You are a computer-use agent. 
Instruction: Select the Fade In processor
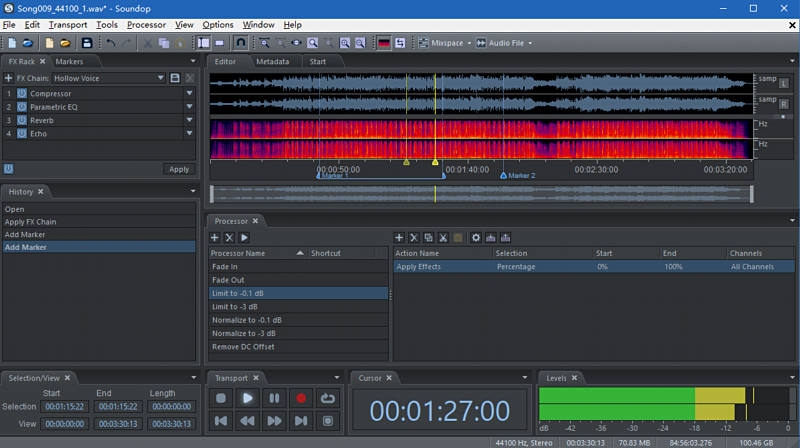click(x=298, y=266)
